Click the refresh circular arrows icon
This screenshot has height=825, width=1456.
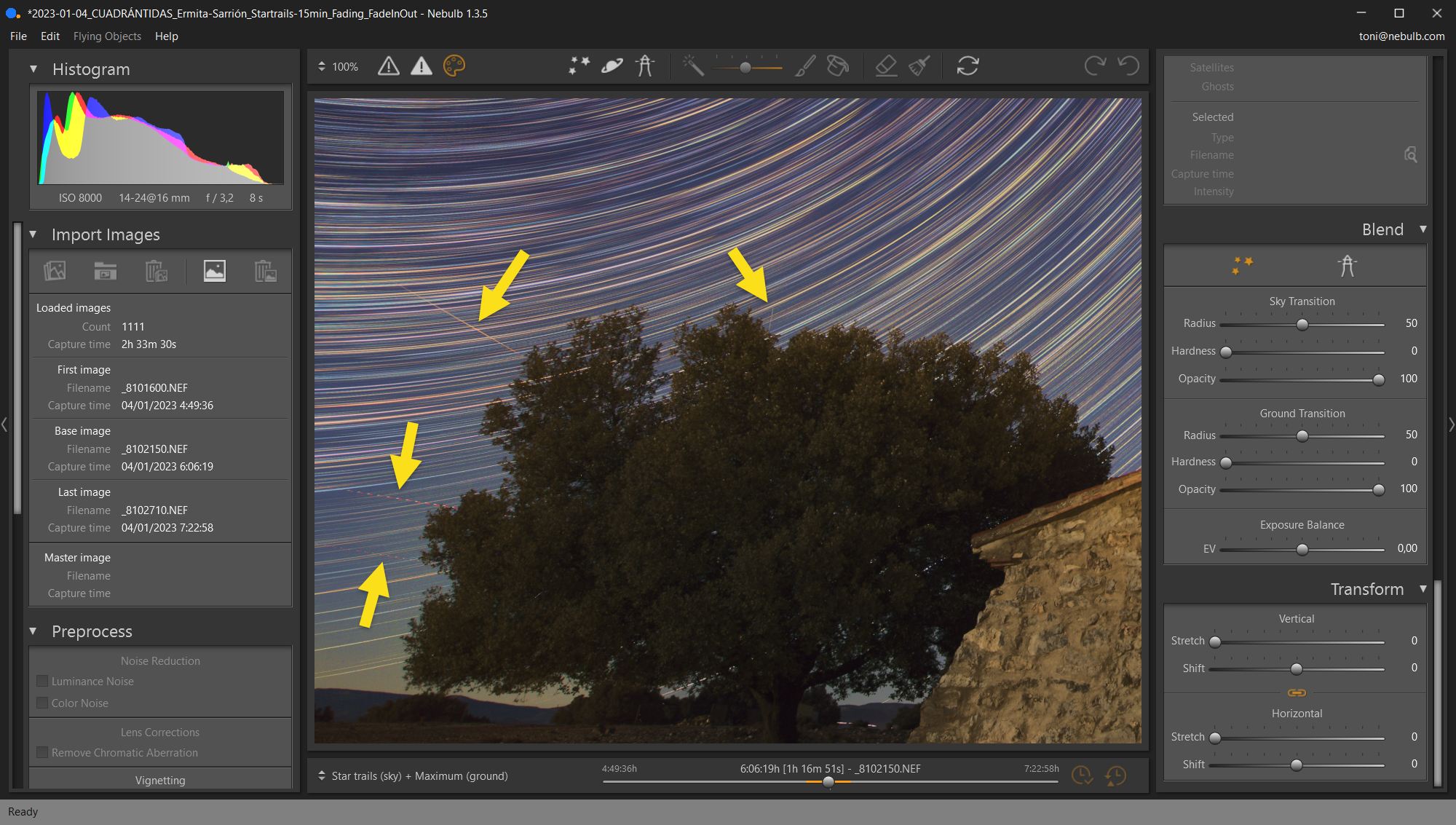(968, 66)
